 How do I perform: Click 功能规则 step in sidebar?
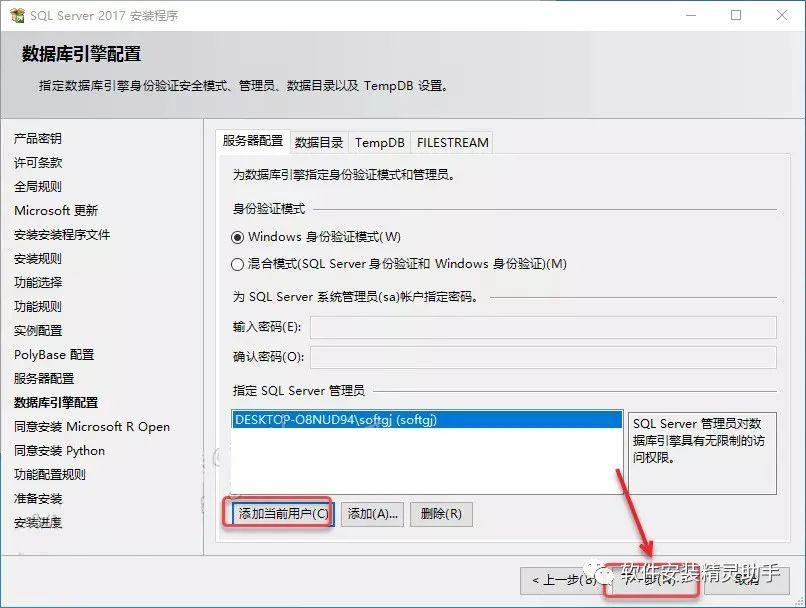(38, 306)
